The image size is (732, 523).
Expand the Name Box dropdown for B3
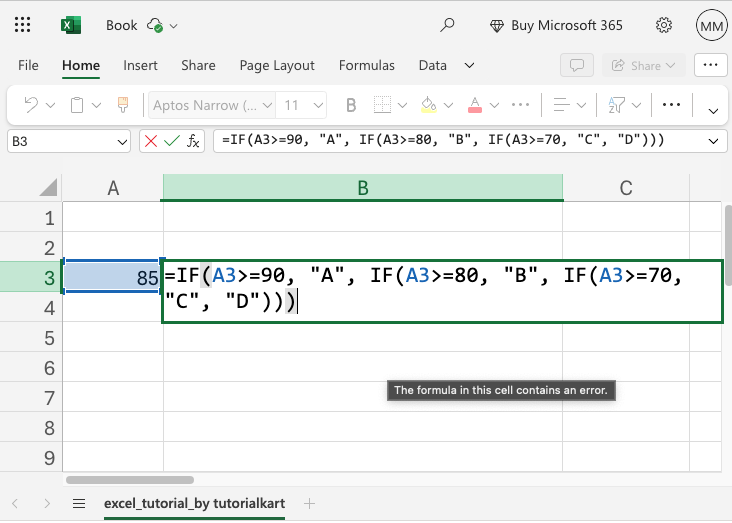coord(122,141)
